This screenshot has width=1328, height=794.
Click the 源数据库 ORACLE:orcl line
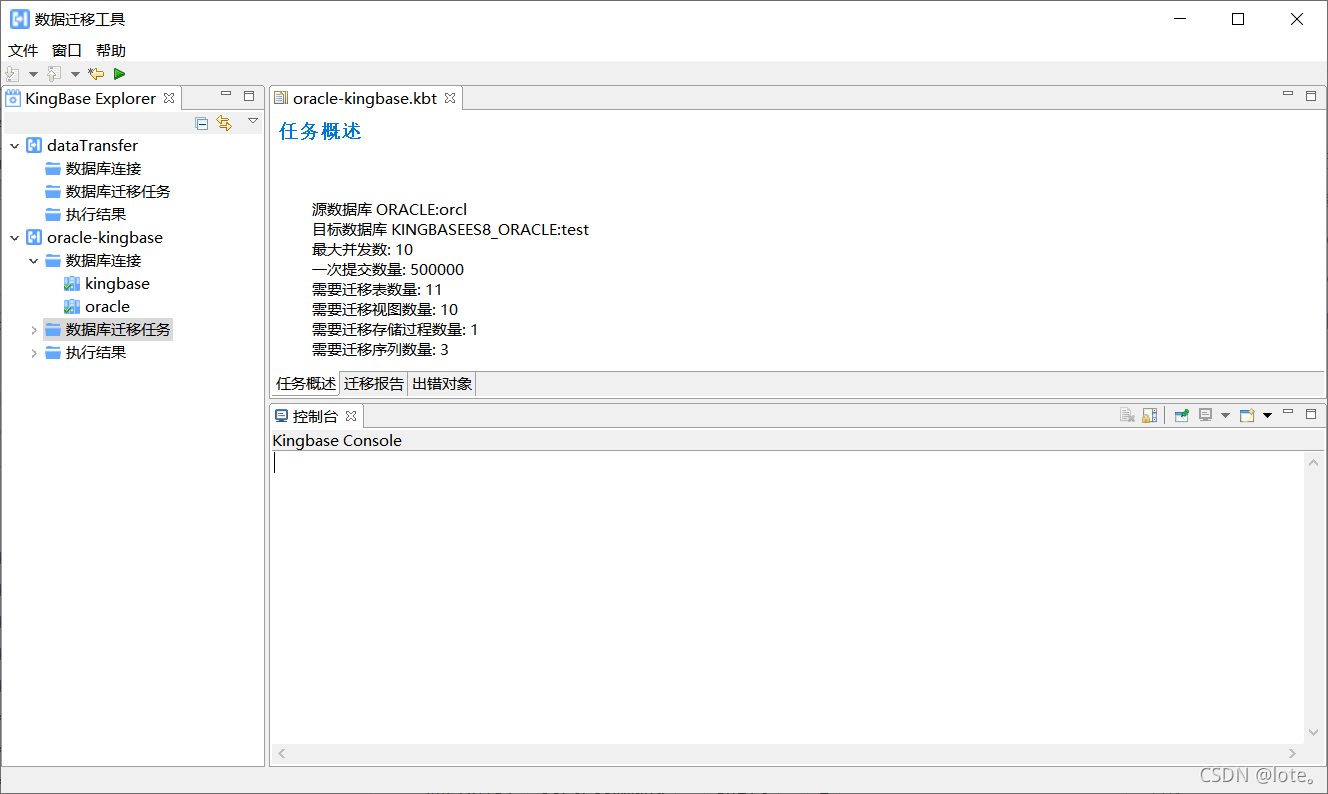point(390,210)
